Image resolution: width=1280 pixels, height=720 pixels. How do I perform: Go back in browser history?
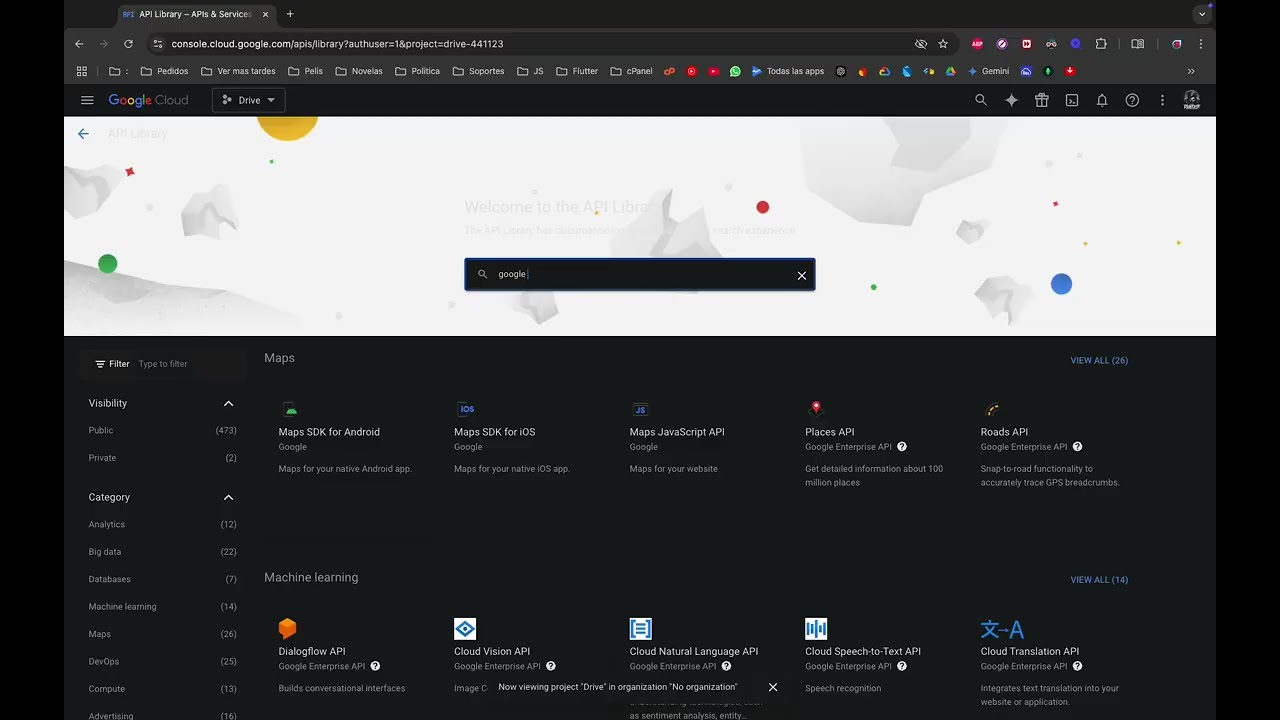(x=79, y=44)
